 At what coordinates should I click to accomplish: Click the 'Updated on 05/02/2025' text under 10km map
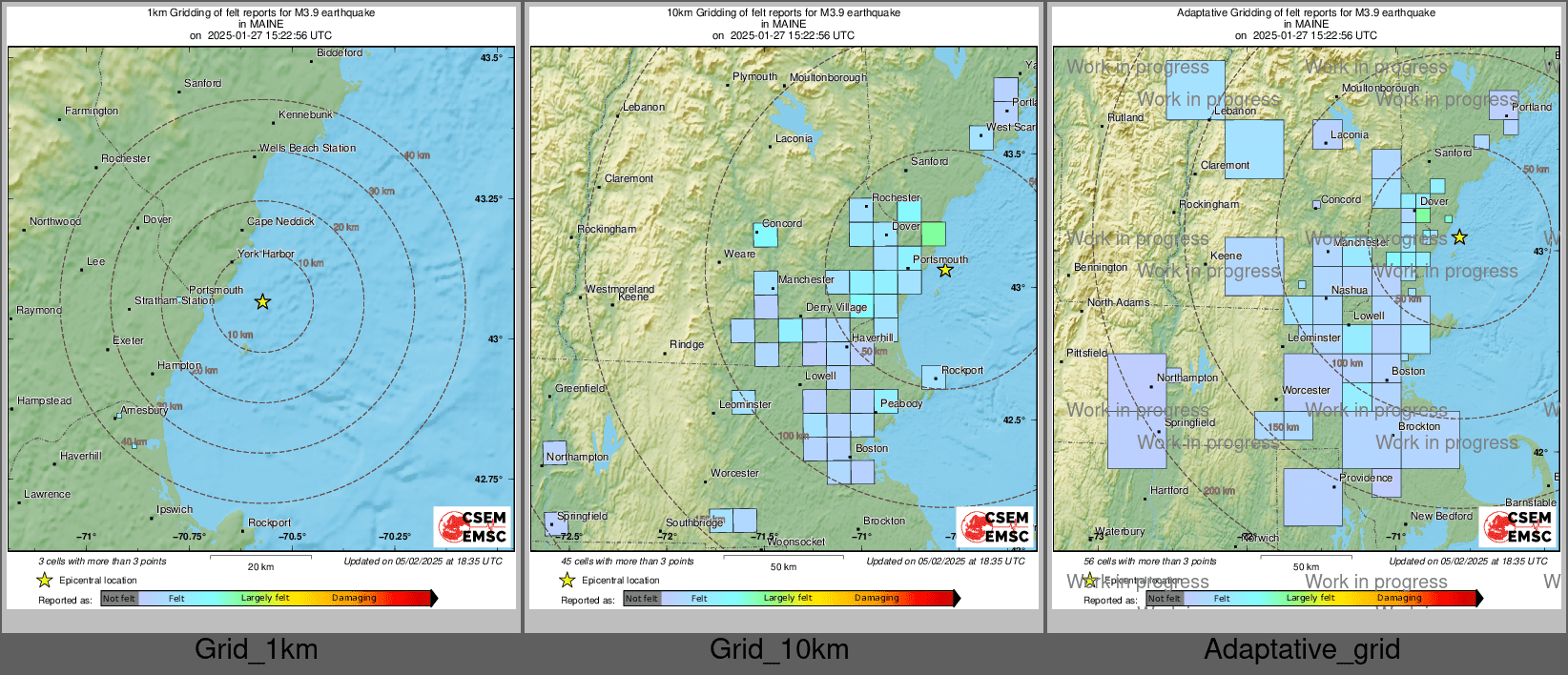tap(945, 562)
